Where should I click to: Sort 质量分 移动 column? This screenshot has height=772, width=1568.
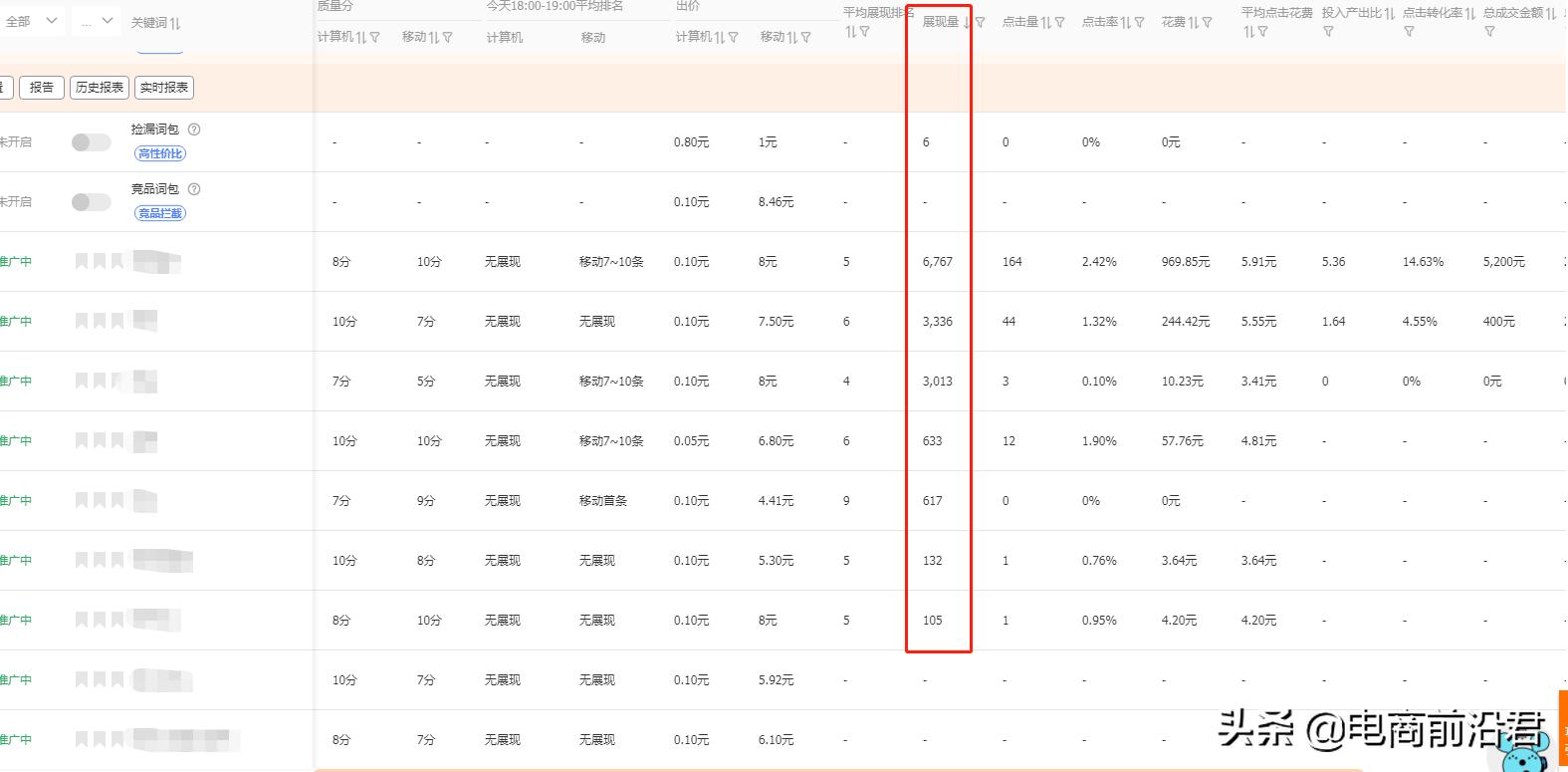click(434, 37)
